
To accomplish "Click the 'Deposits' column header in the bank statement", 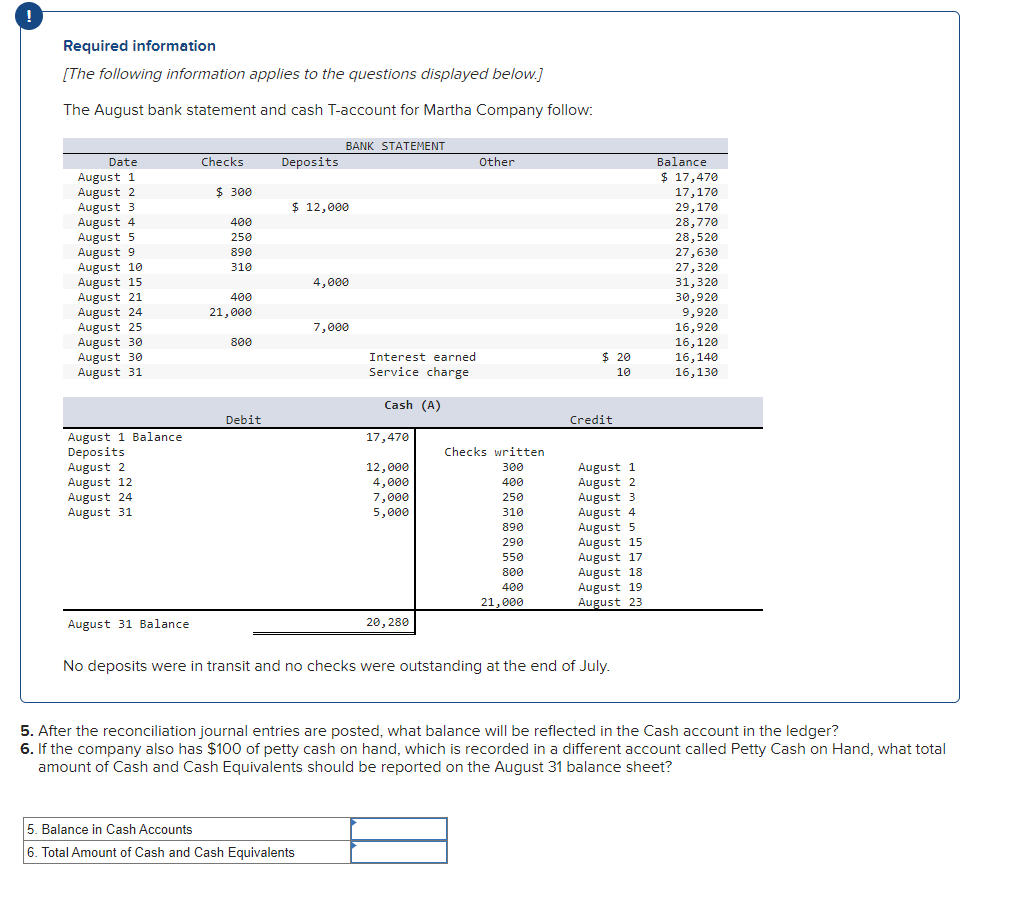I will click(310, 162).
